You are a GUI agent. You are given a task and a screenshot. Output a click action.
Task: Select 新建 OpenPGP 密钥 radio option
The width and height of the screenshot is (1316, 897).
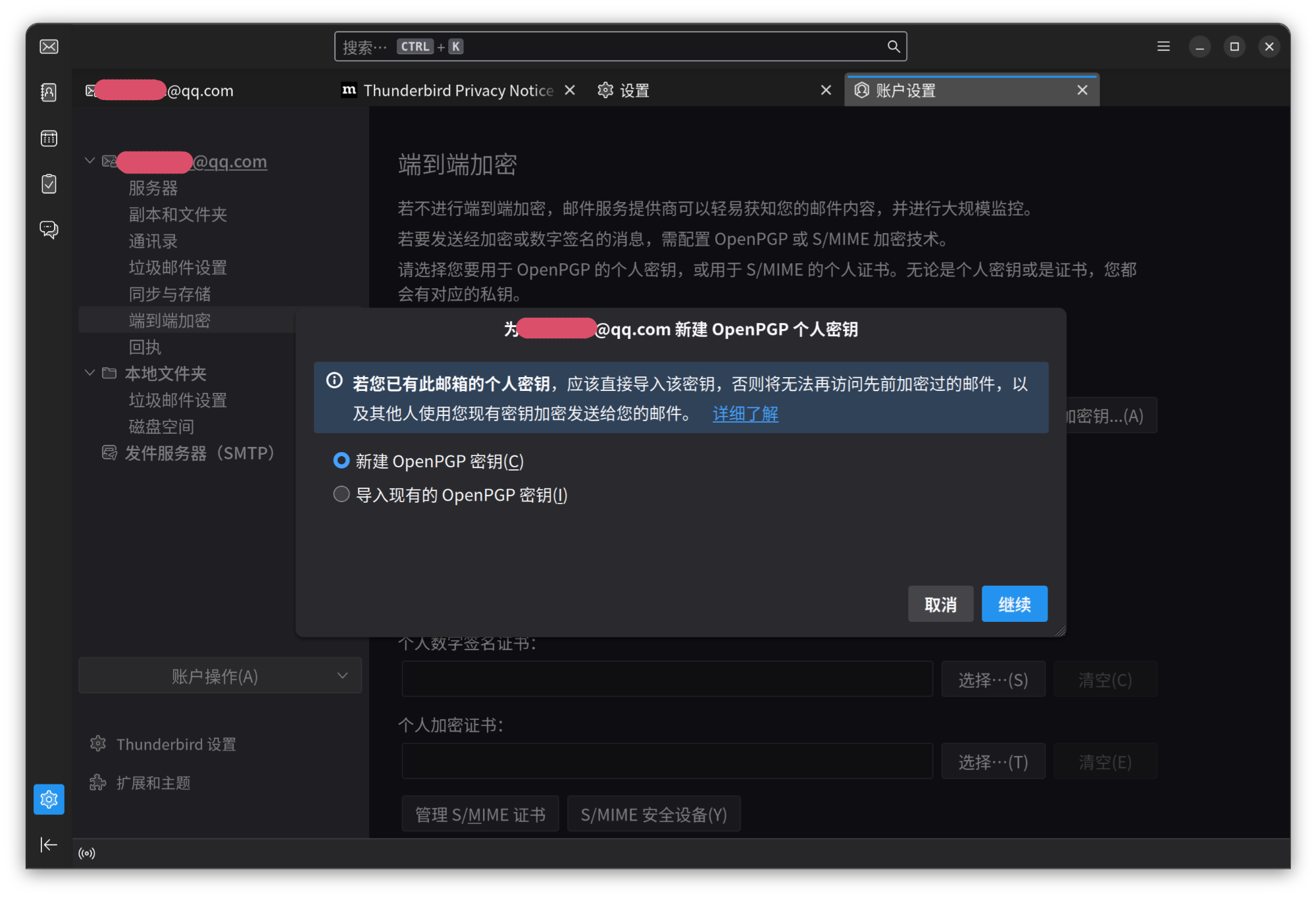point(341,461)
